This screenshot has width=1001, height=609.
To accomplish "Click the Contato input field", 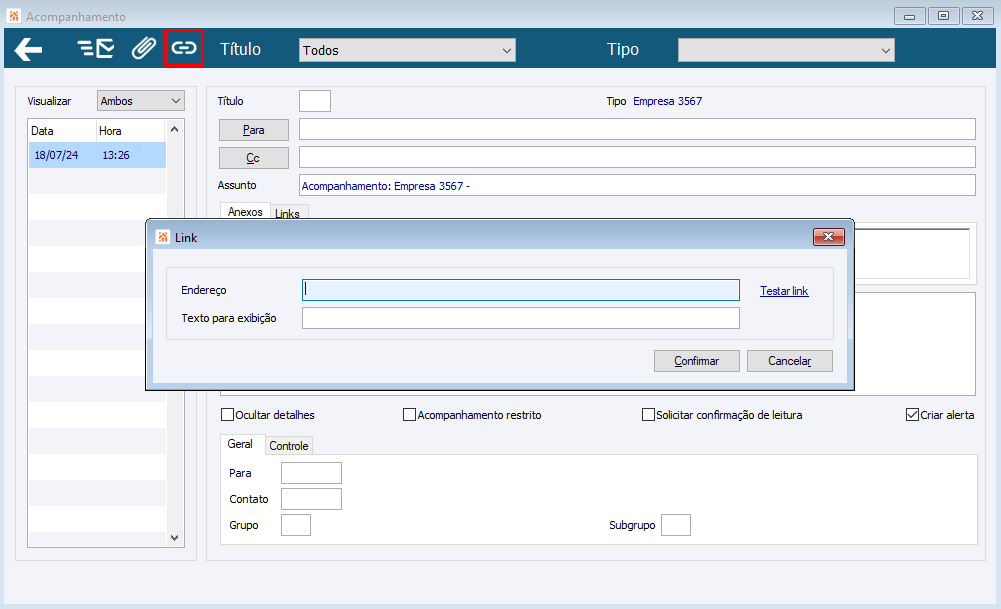I will (312, 499).
